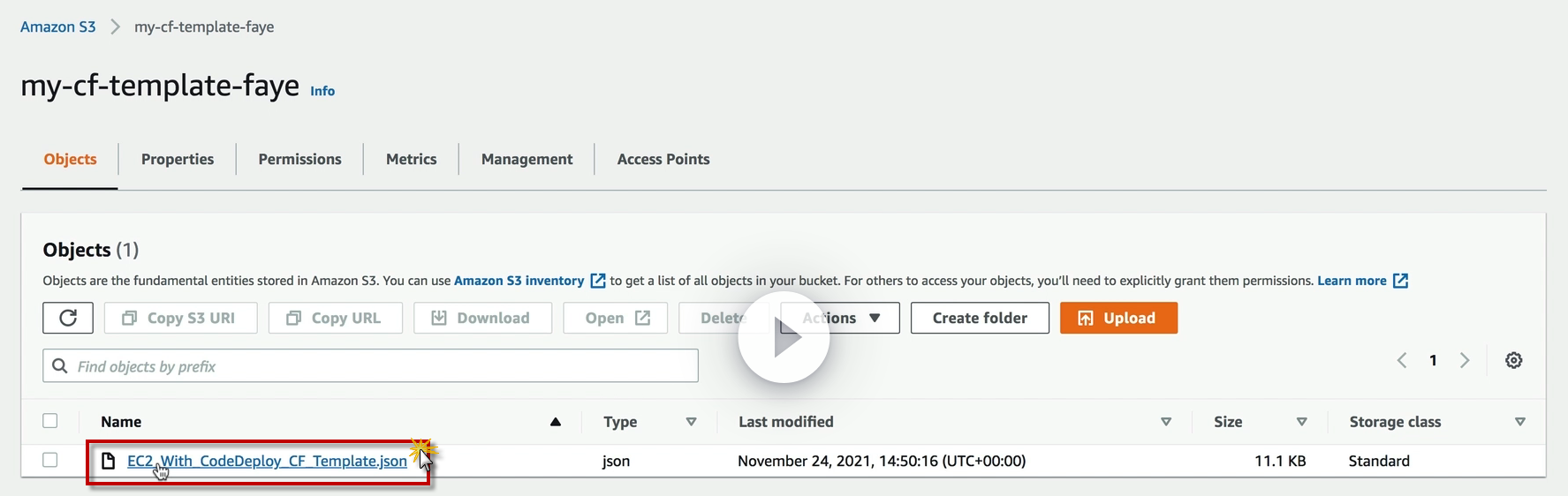The width and height of the screenshot is (1568, 496).
Task: Click the refresh objects icon button
Action: (68, 318)
